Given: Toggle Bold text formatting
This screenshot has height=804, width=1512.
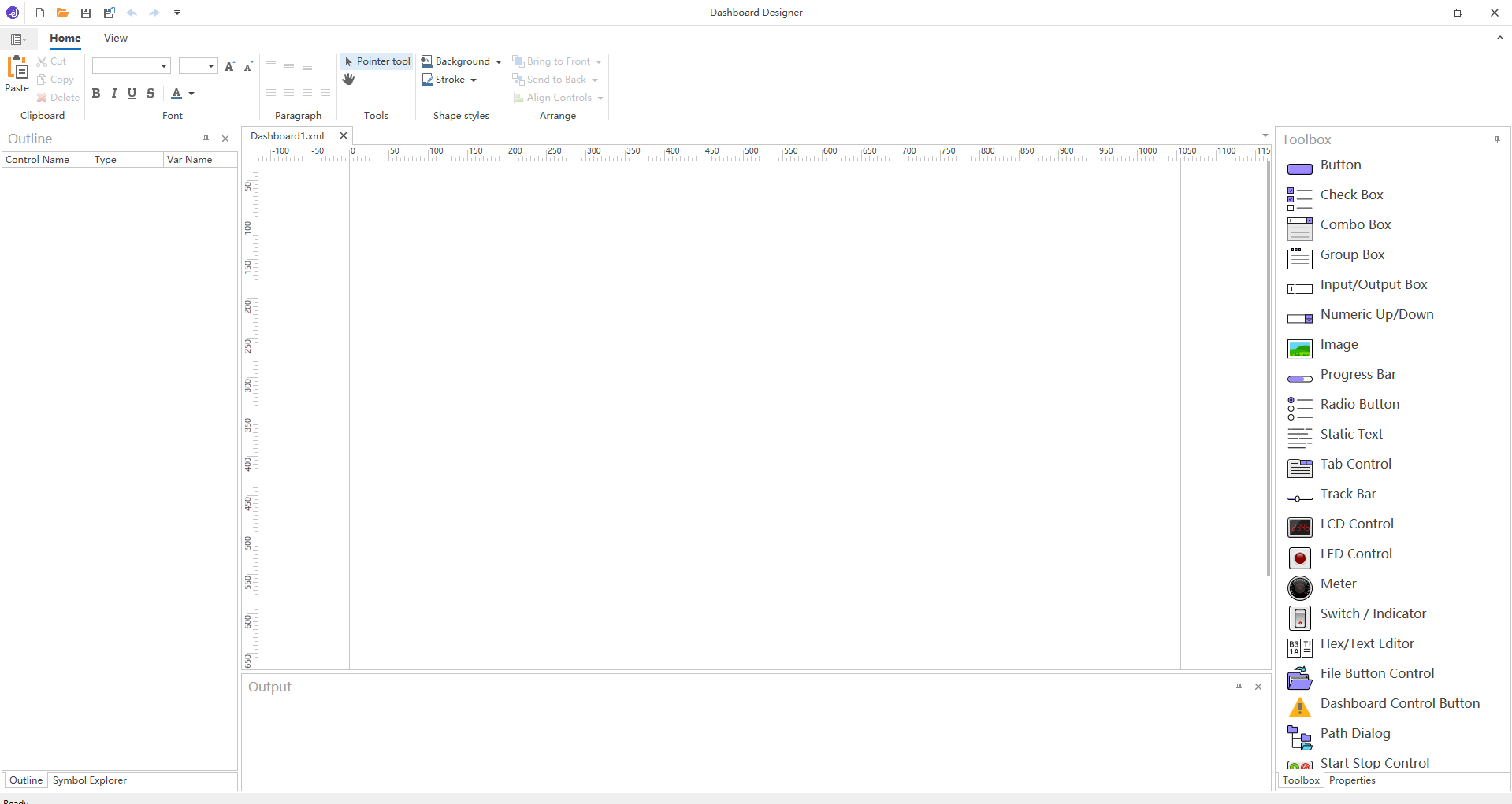Looking at the screenshot, I should (x=96, y=94).
